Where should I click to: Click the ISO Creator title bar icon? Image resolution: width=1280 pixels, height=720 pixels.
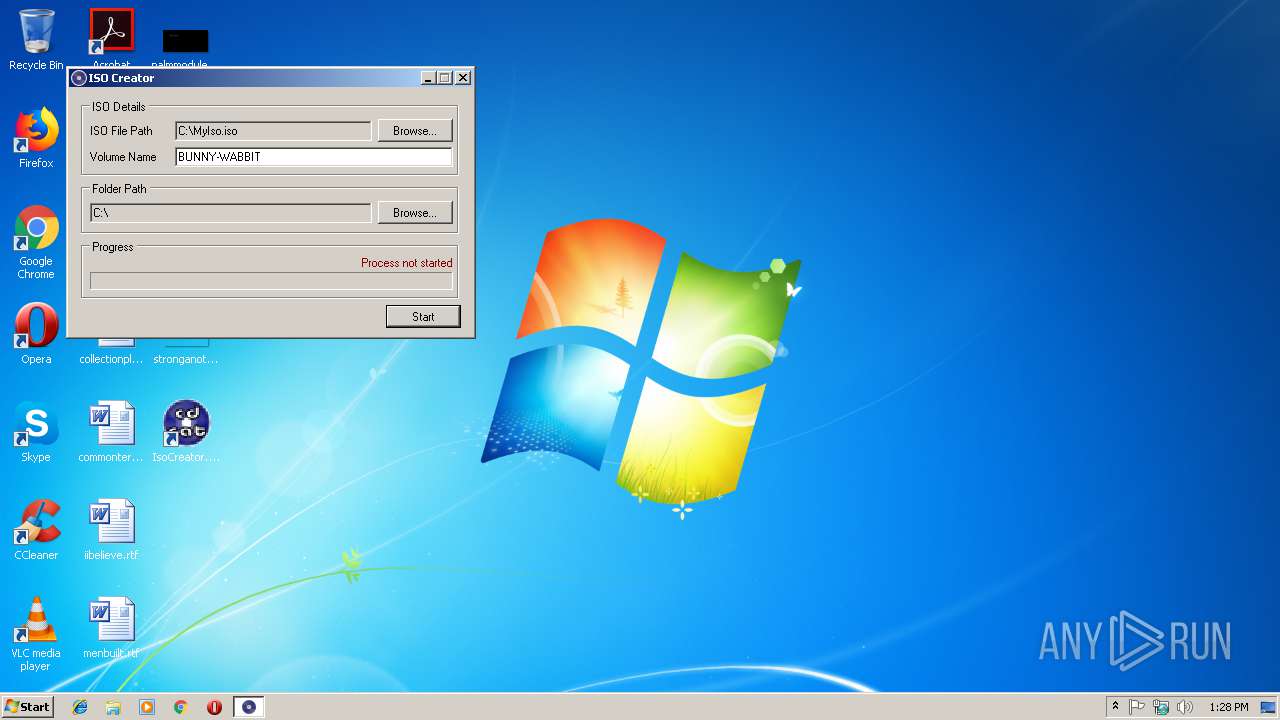[x=79, y=78]
